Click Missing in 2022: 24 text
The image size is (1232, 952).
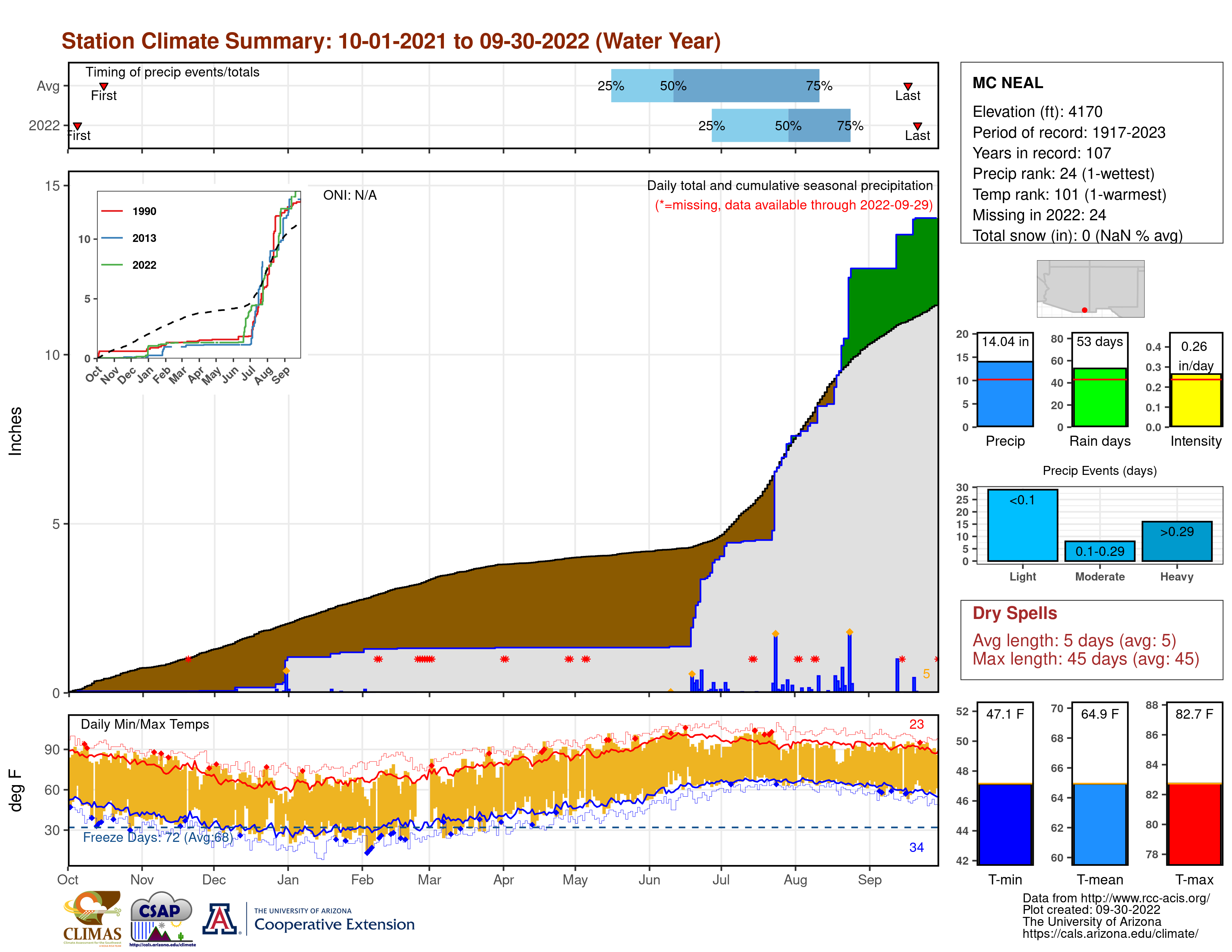(1039, 215)
